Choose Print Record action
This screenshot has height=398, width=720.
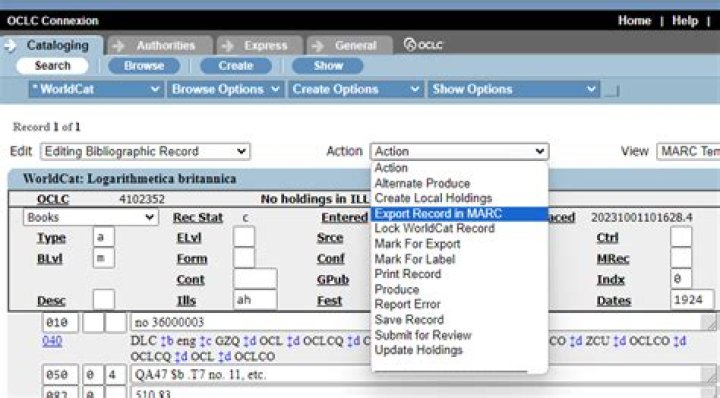pos(459,274)
